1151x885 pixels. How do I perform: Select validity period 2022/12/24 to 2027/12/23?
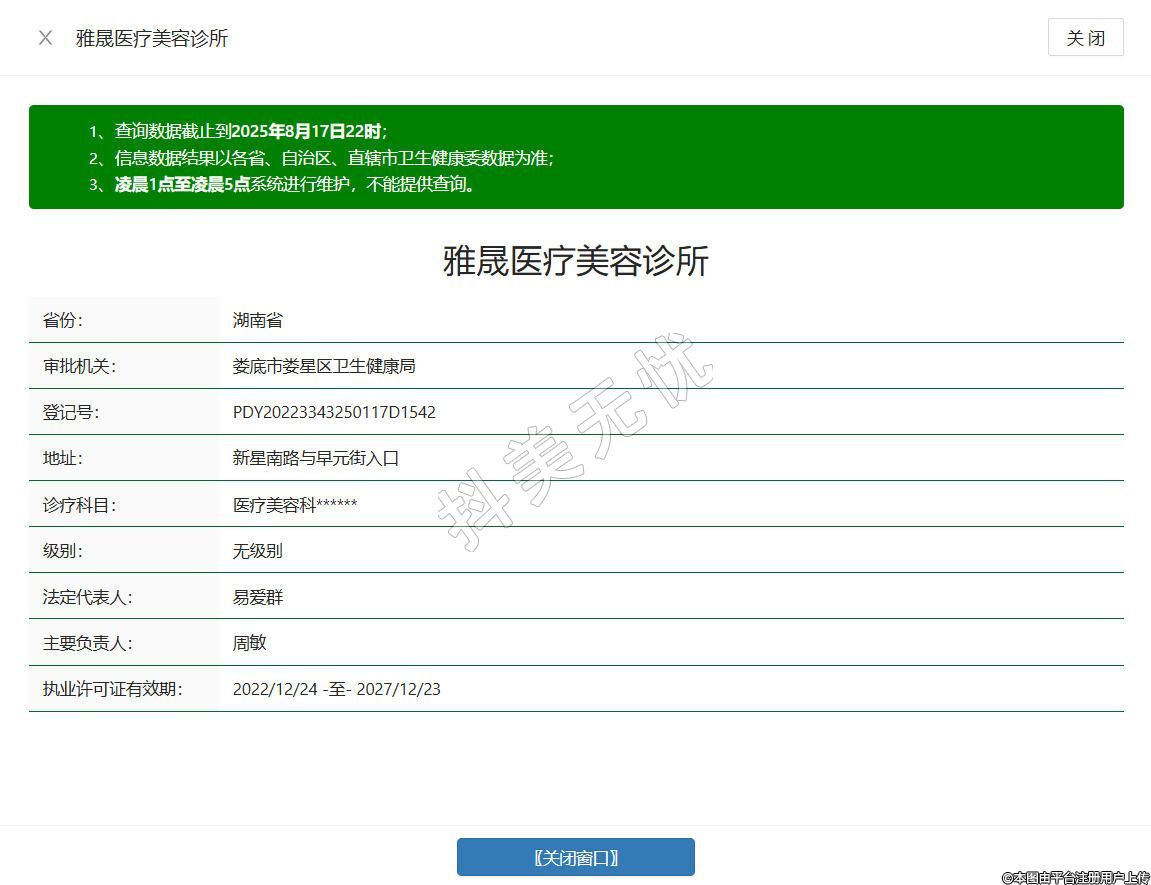click(x=336, y=689)
